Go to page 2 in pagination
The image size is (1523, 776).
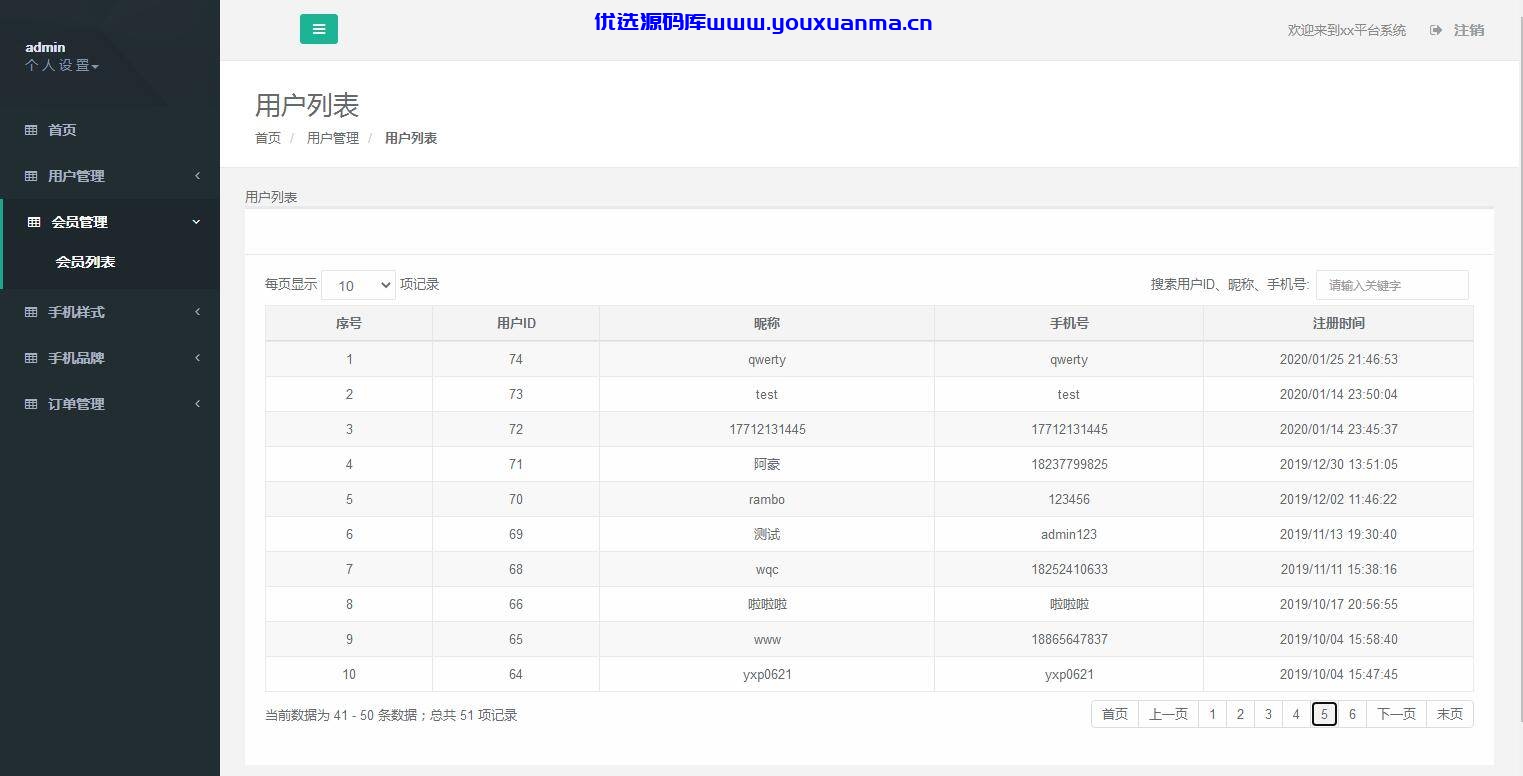coord(1240,714)
